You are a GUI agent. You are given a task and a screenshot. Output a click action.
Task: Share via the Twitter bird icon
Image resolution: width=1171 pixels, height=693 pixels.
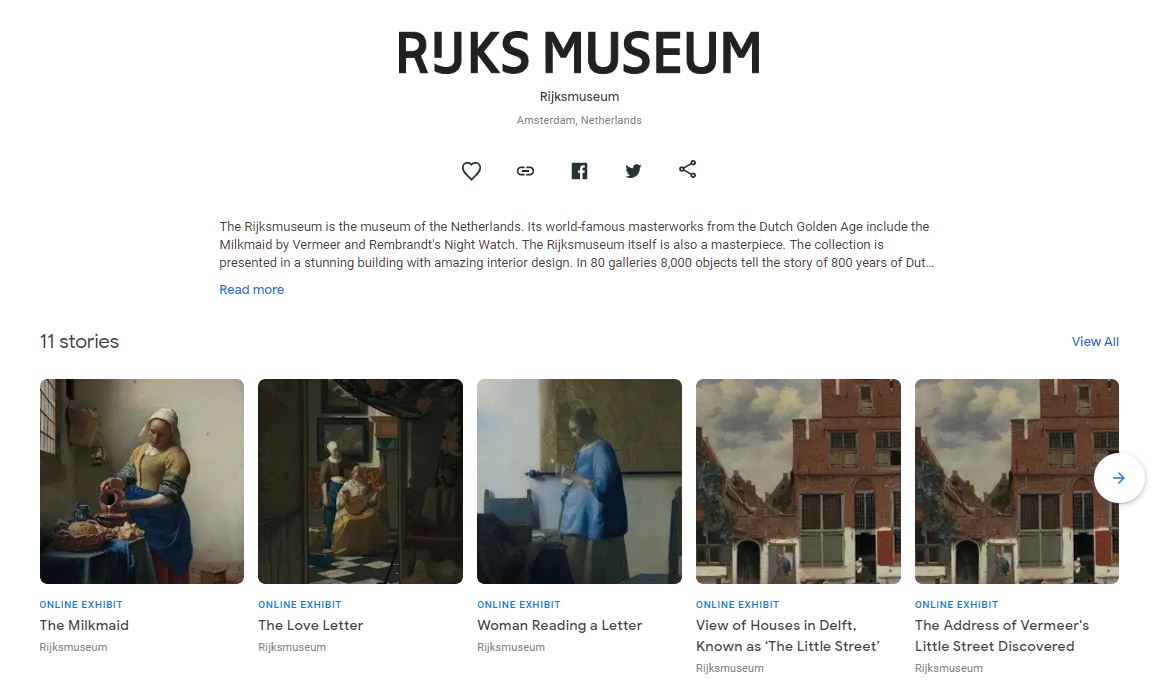pyautogui.click(x=633, y=171)
